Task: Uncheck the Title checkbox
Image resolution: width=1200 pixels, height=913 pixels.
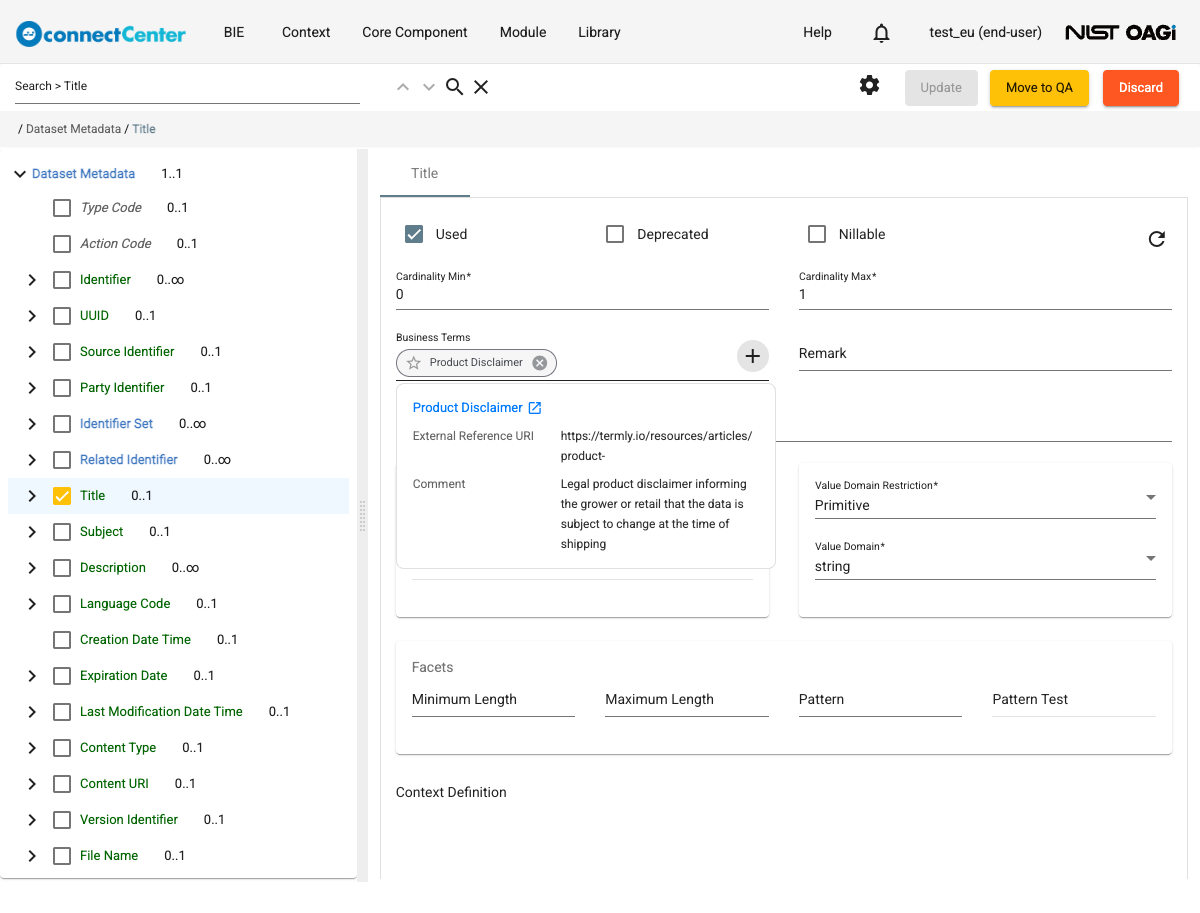Action: point(62,496)
